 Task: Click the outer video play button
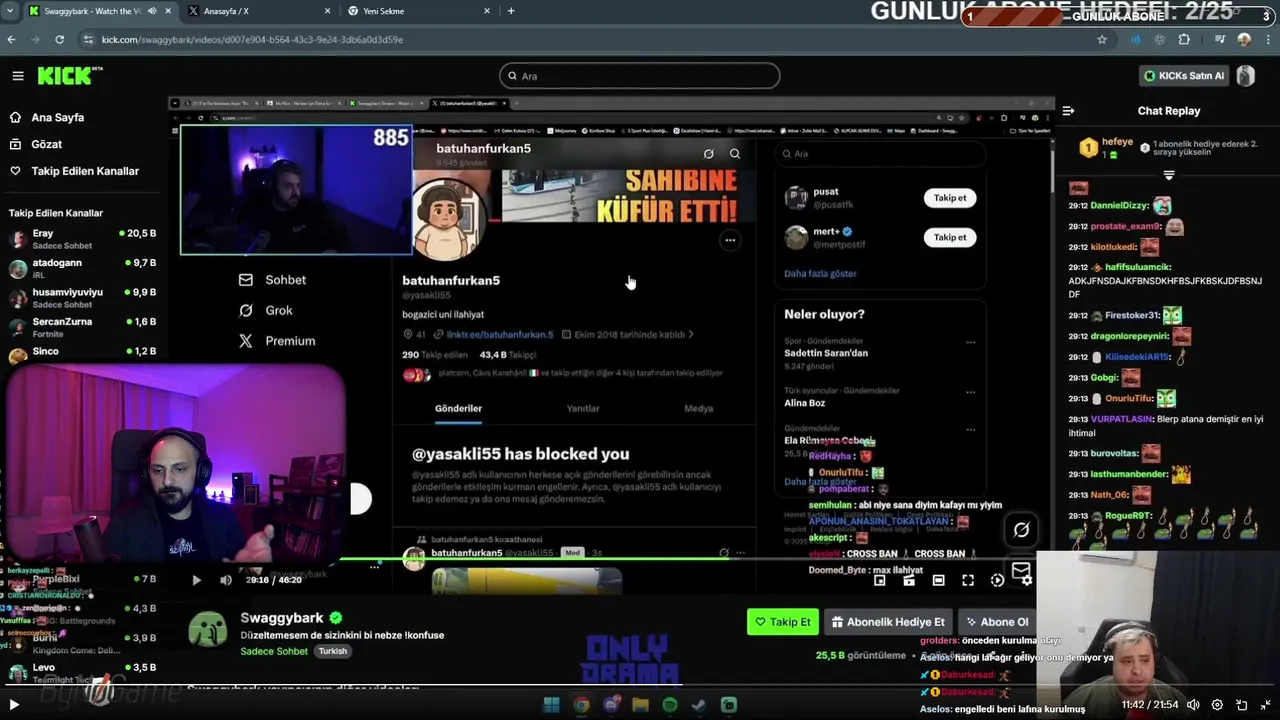pos(14,705)
